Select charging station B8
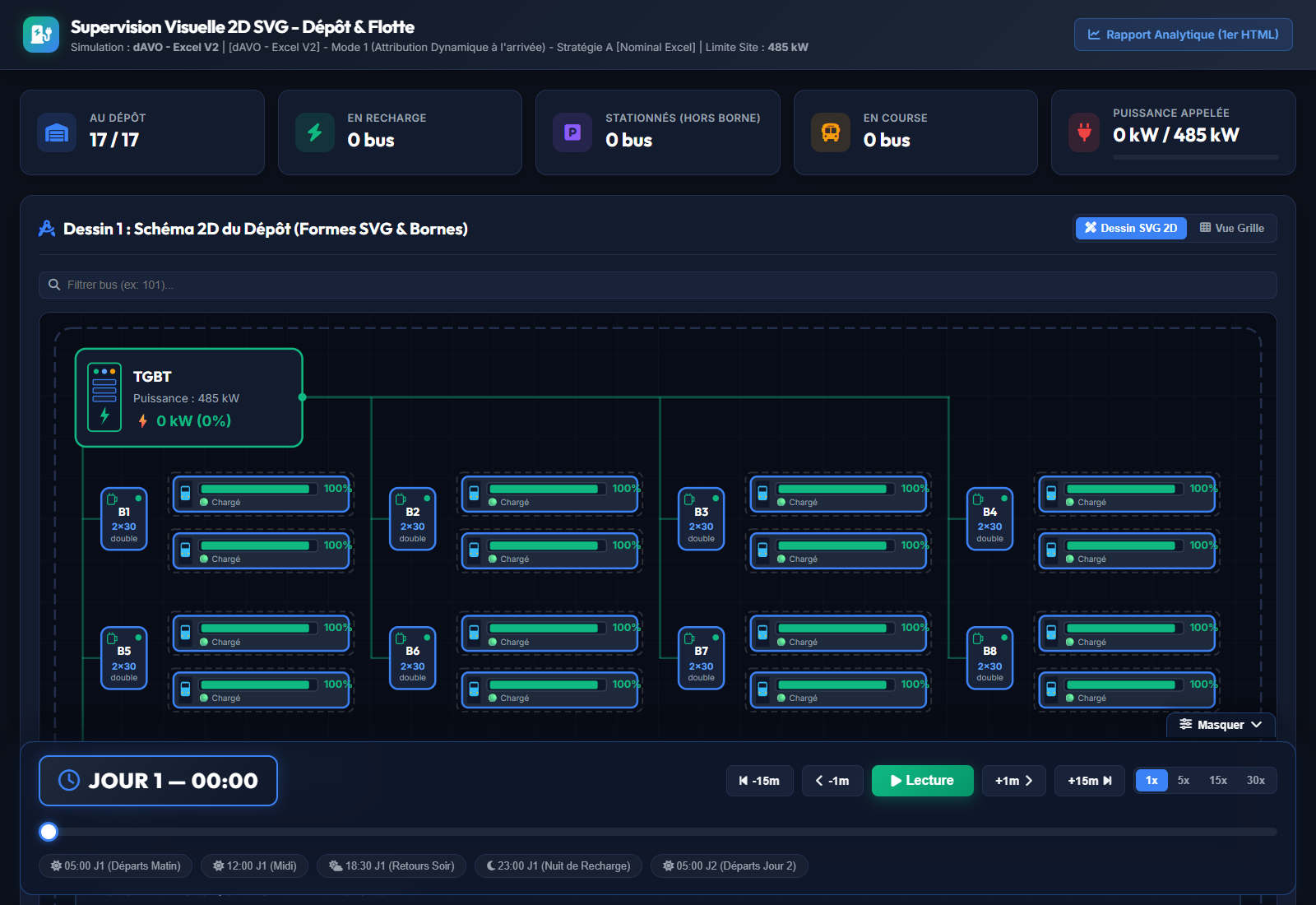 pos(990,658)
